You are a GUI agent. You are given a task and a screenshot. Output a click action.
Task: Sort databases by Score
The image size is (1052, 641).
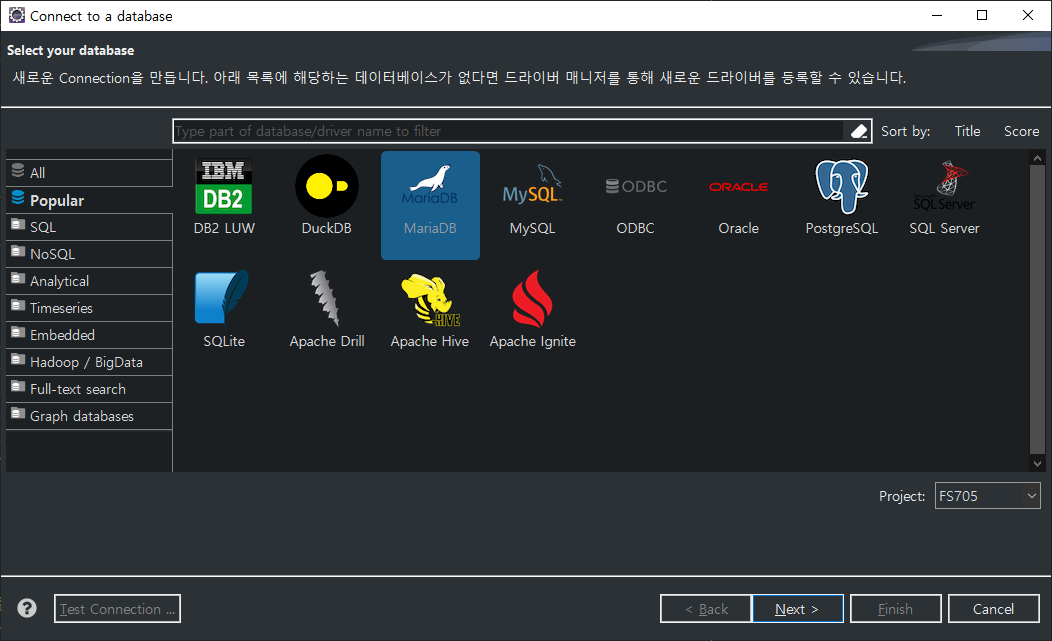click(1021, 132)
